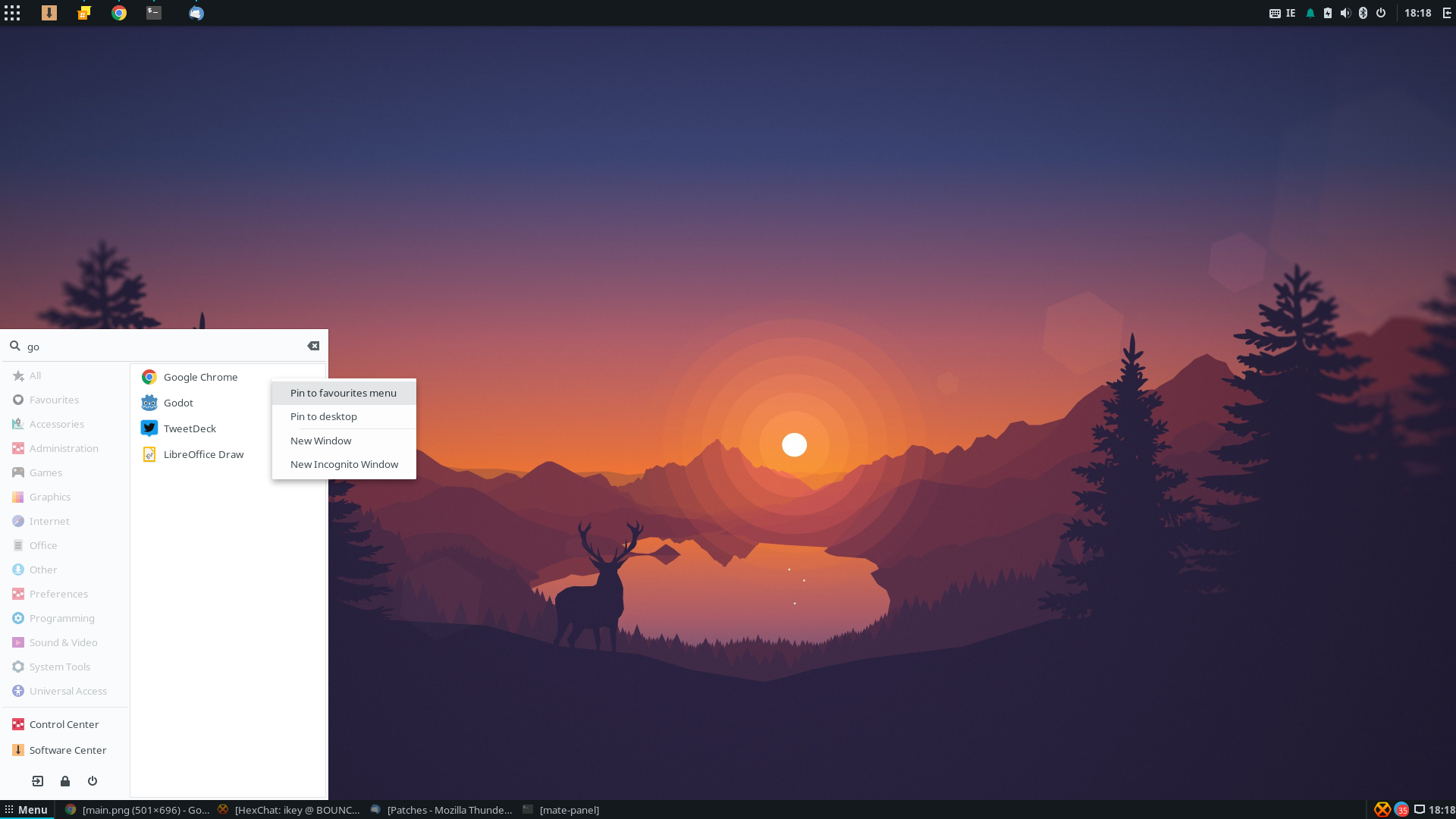Switch to mate-panel terminal taskbar entry
Viewport: 1456px width, 819px height.
pyautogui.click(x=561, y=810)
